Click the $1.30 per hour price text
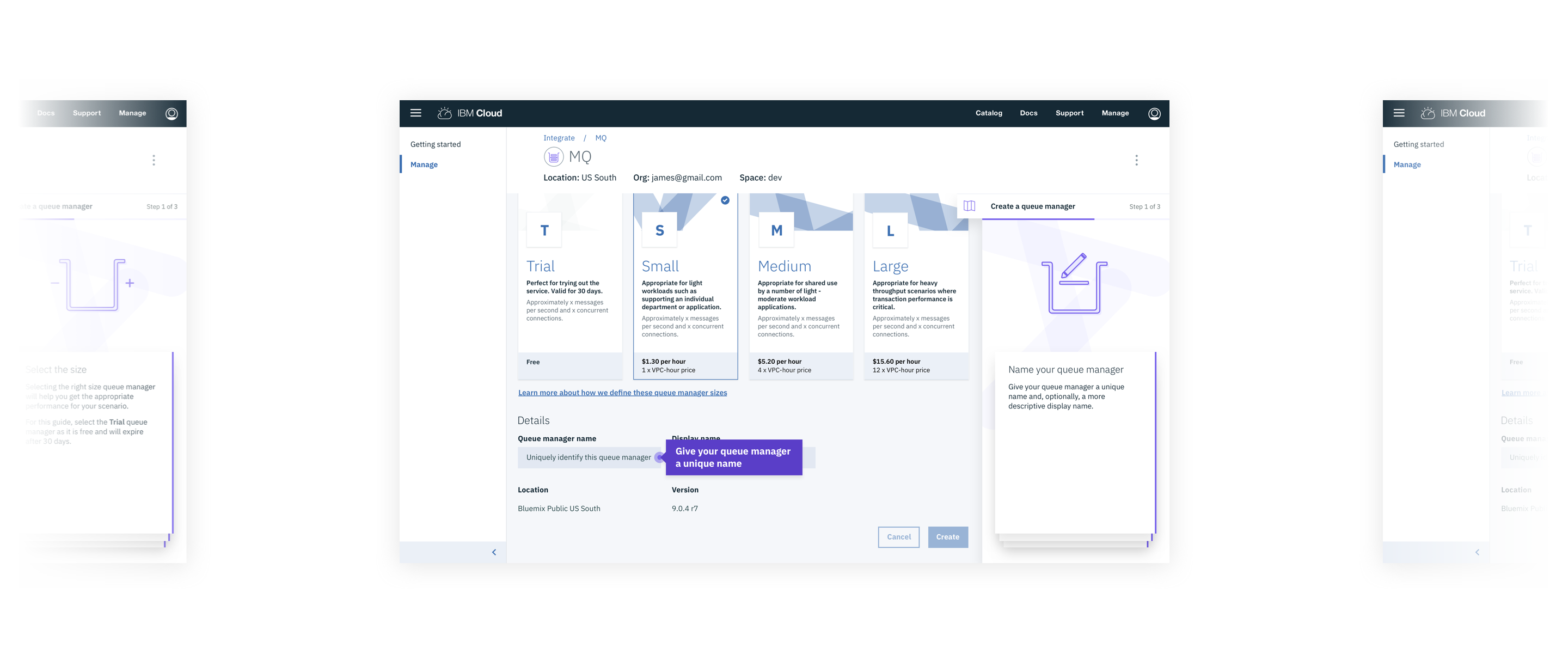This screenshot has width=1568, height=672. click(664, 362)
